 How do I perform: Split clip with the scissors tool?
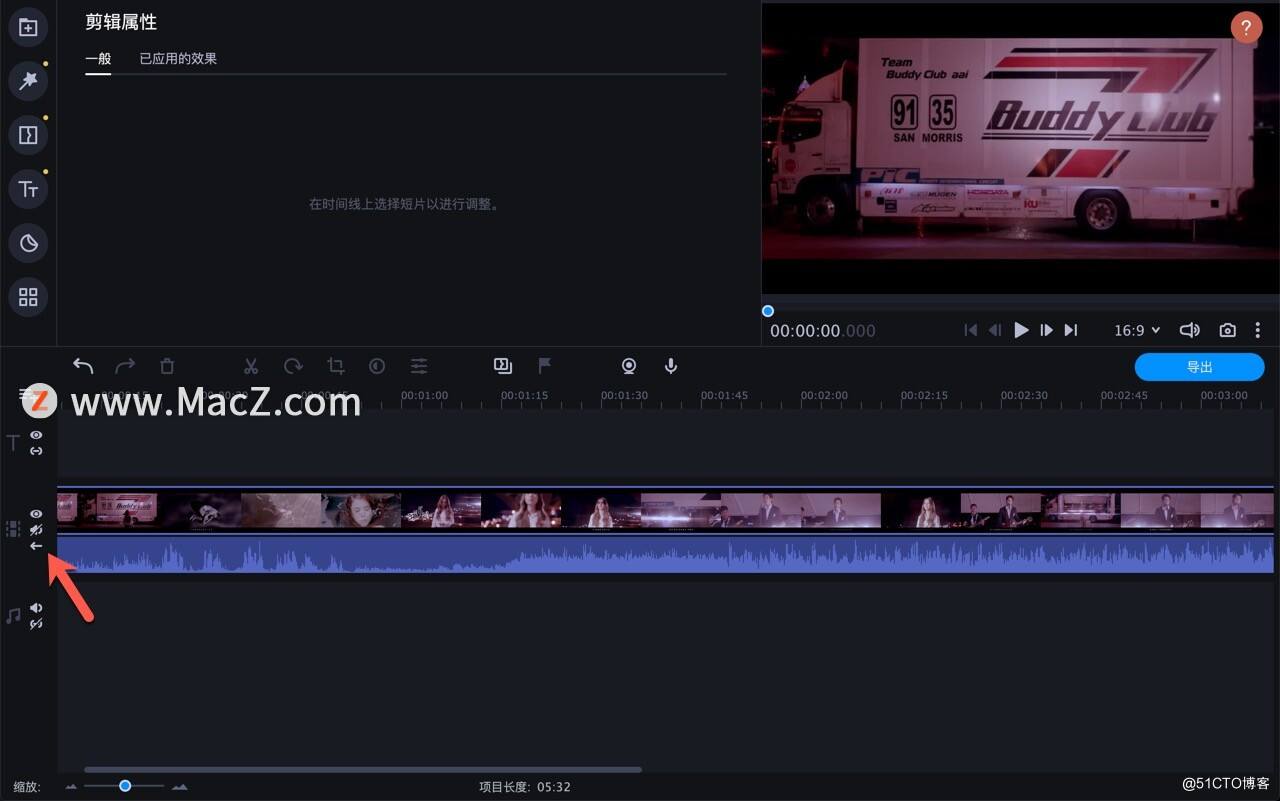[251, 366]
